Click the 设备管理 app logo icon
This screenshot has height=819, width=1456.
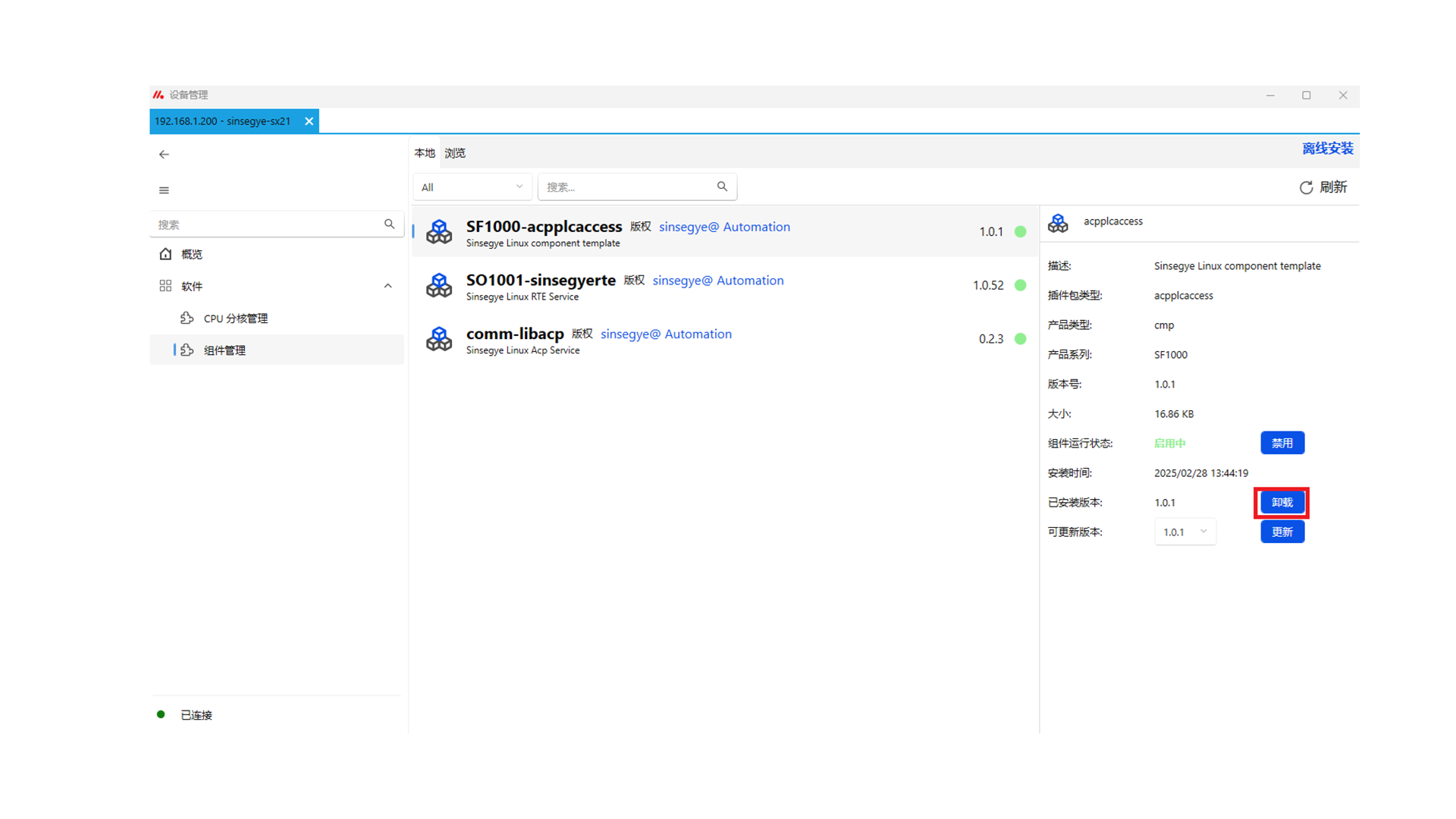(158, 95)
